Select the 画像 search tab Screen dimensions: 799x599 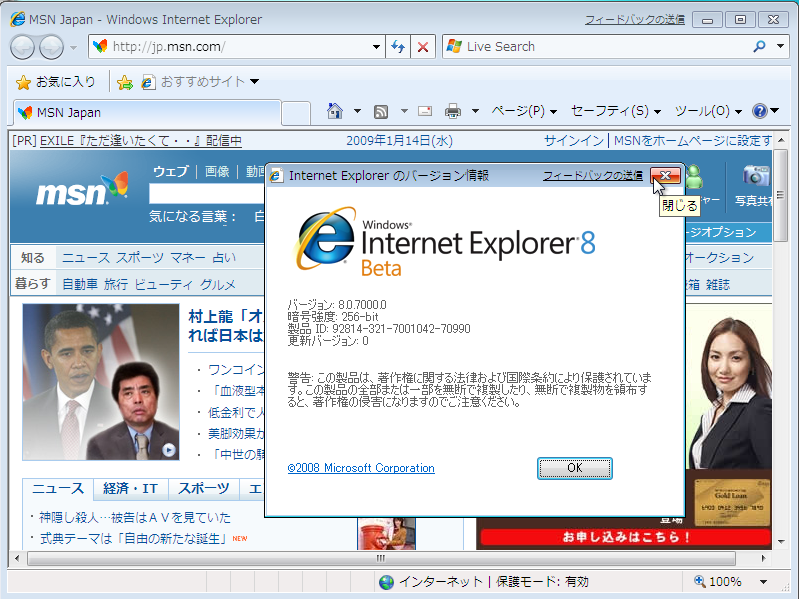tap(217, 172)
